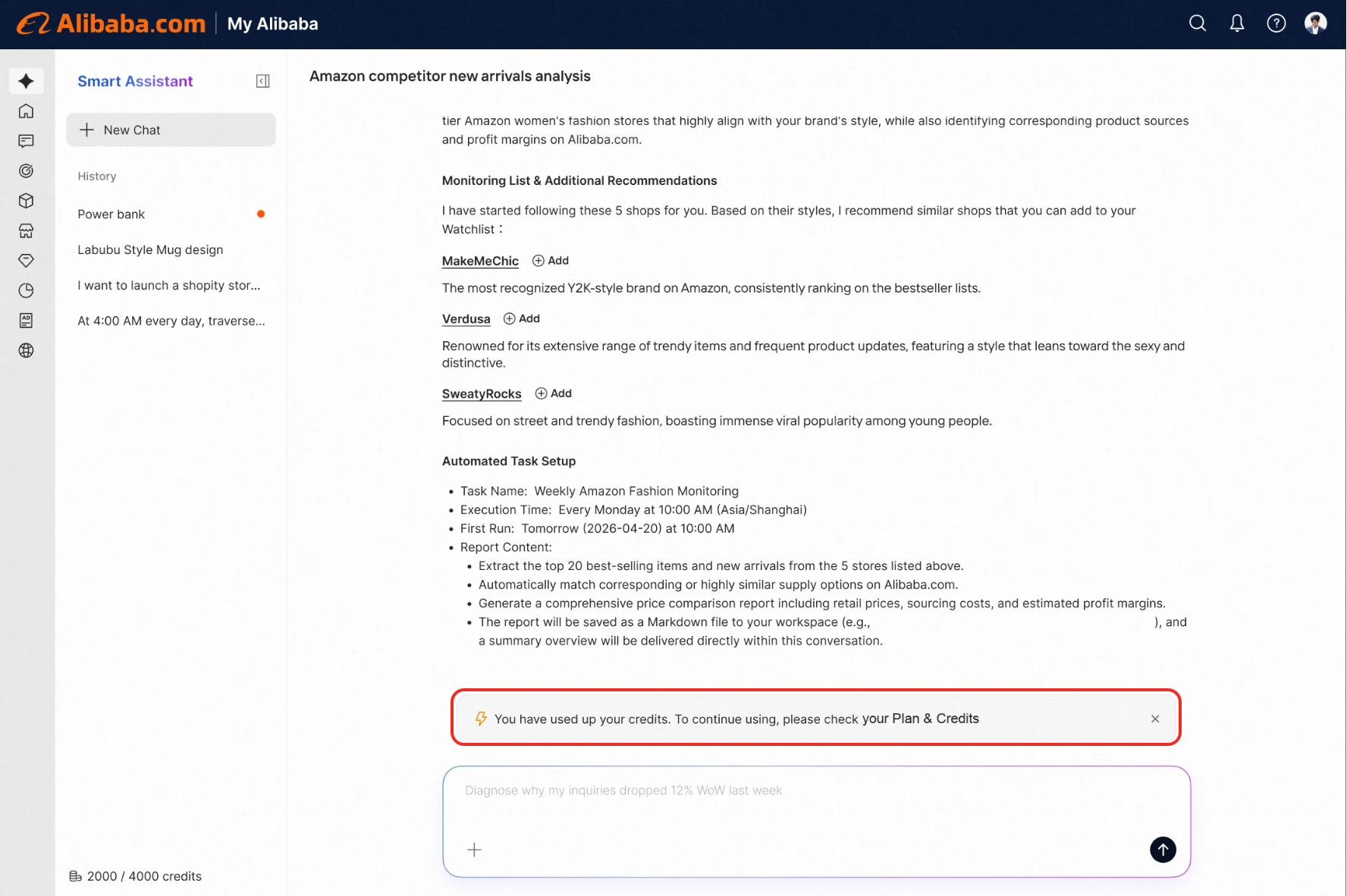Image resolution: width=1347 pixels, height=896 pixels.
Task: Dismiss the credits used-up banner
Action: point(1155,719)
